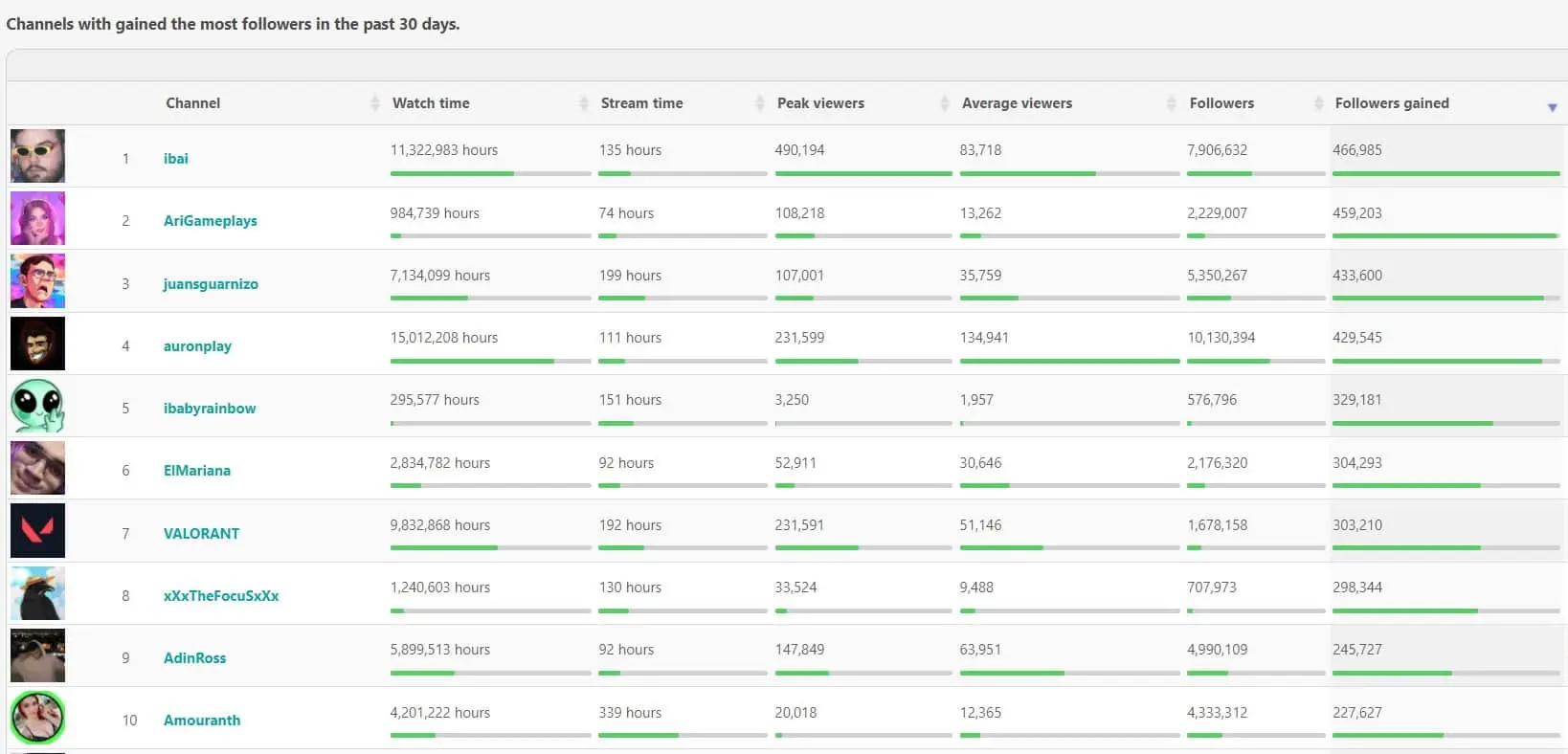Select AdinRoss peak viewers 147,849
1568x754 pixels.
point(799,650)
